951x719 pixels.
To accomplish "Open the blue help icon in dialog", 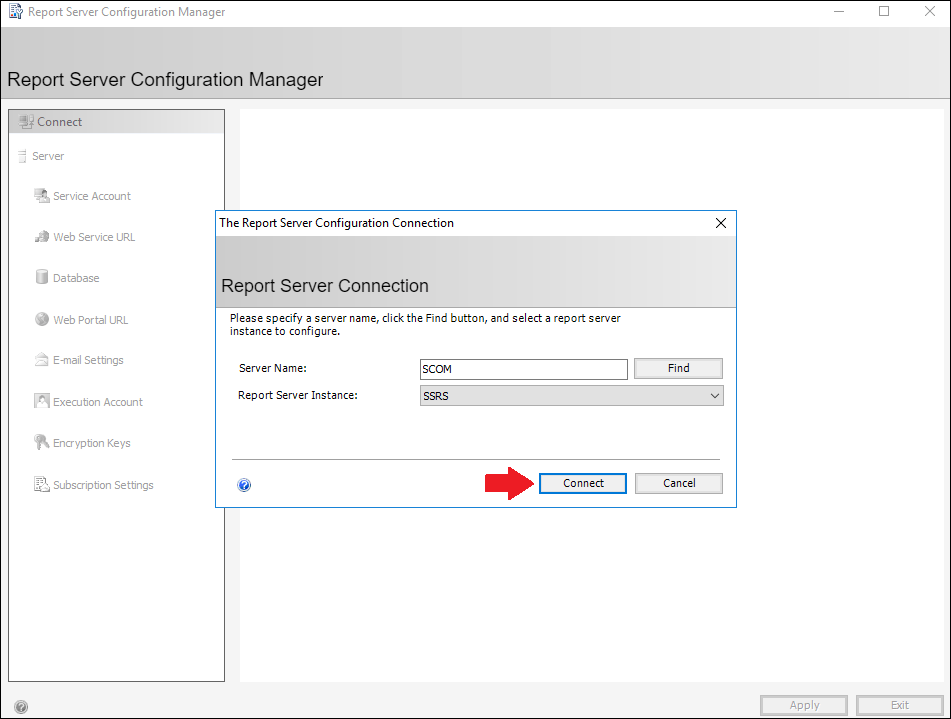I will point(244,485).
